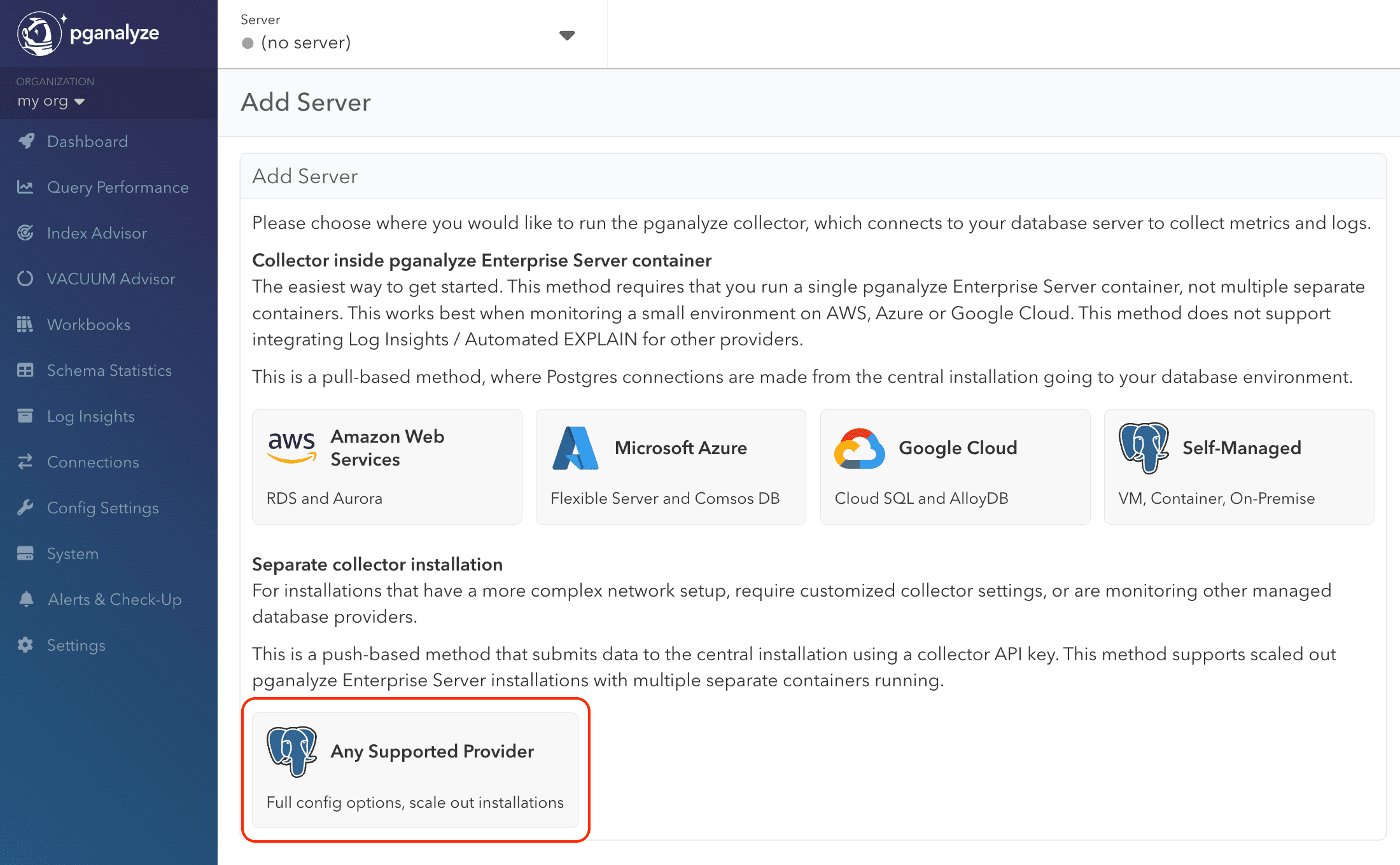
Task: Click the Dashboard rocket icon
Action: click(x=26, y=141)
